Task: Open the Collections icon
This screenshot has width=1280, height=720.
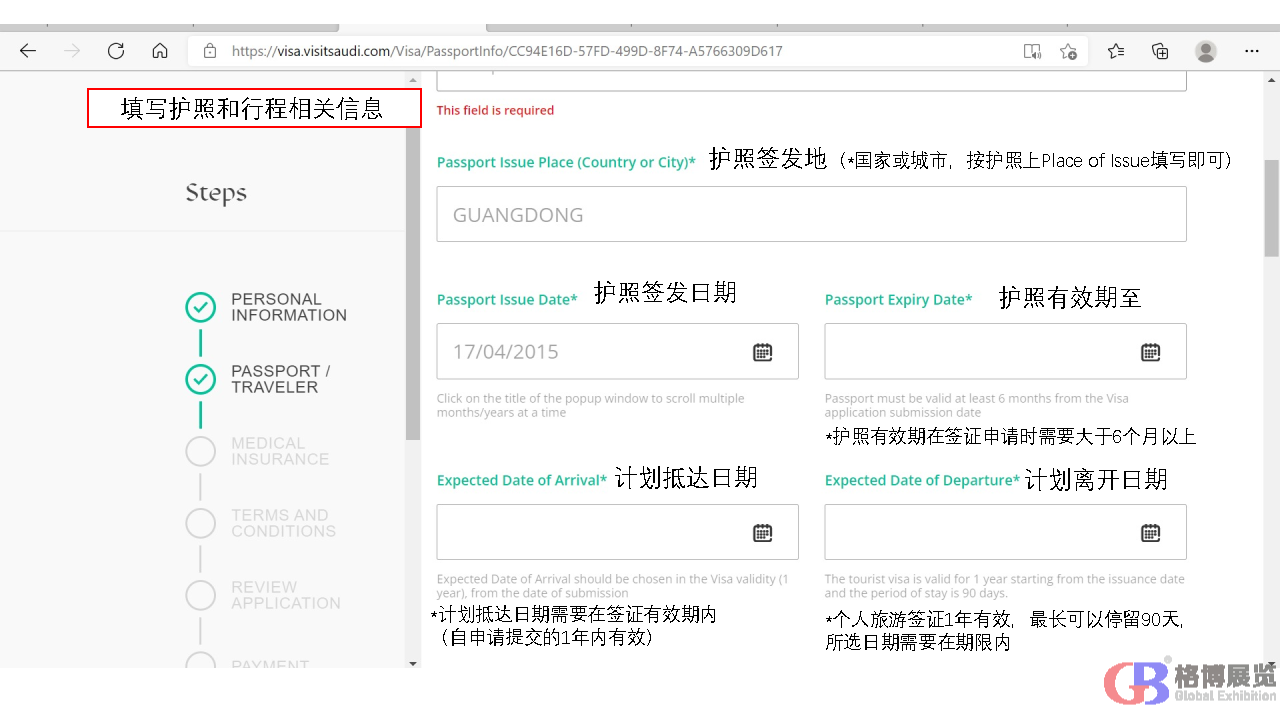Action: [x=1160, y=51]
